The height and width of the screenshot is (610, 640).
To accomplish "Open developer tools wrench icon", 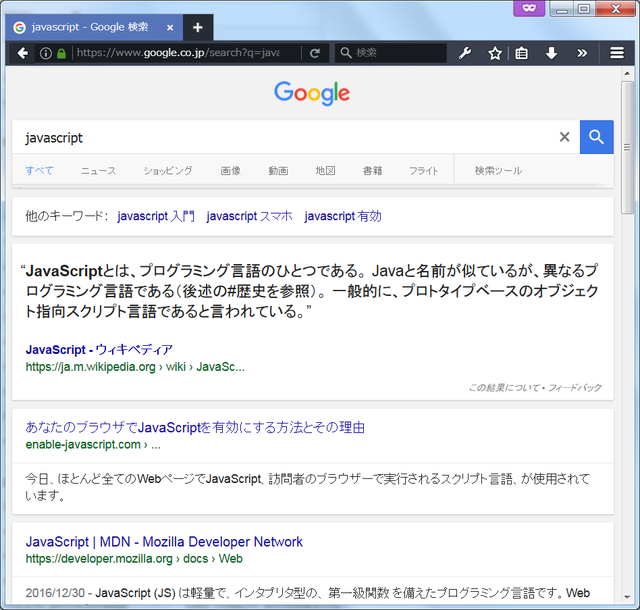I will (x=465, y=53).
